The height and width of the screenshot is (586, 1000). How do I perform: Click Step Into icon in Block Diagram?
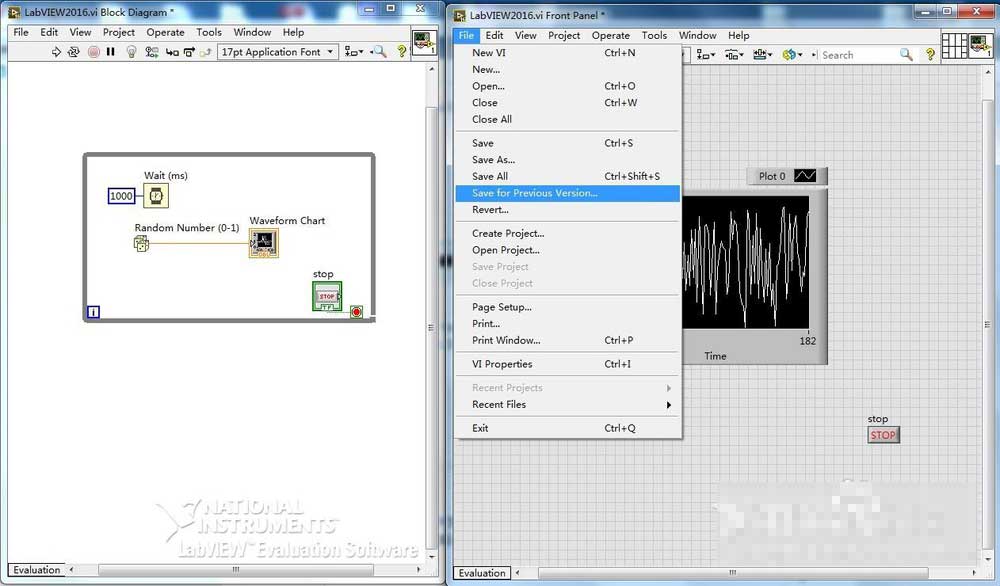pos(172,52)
